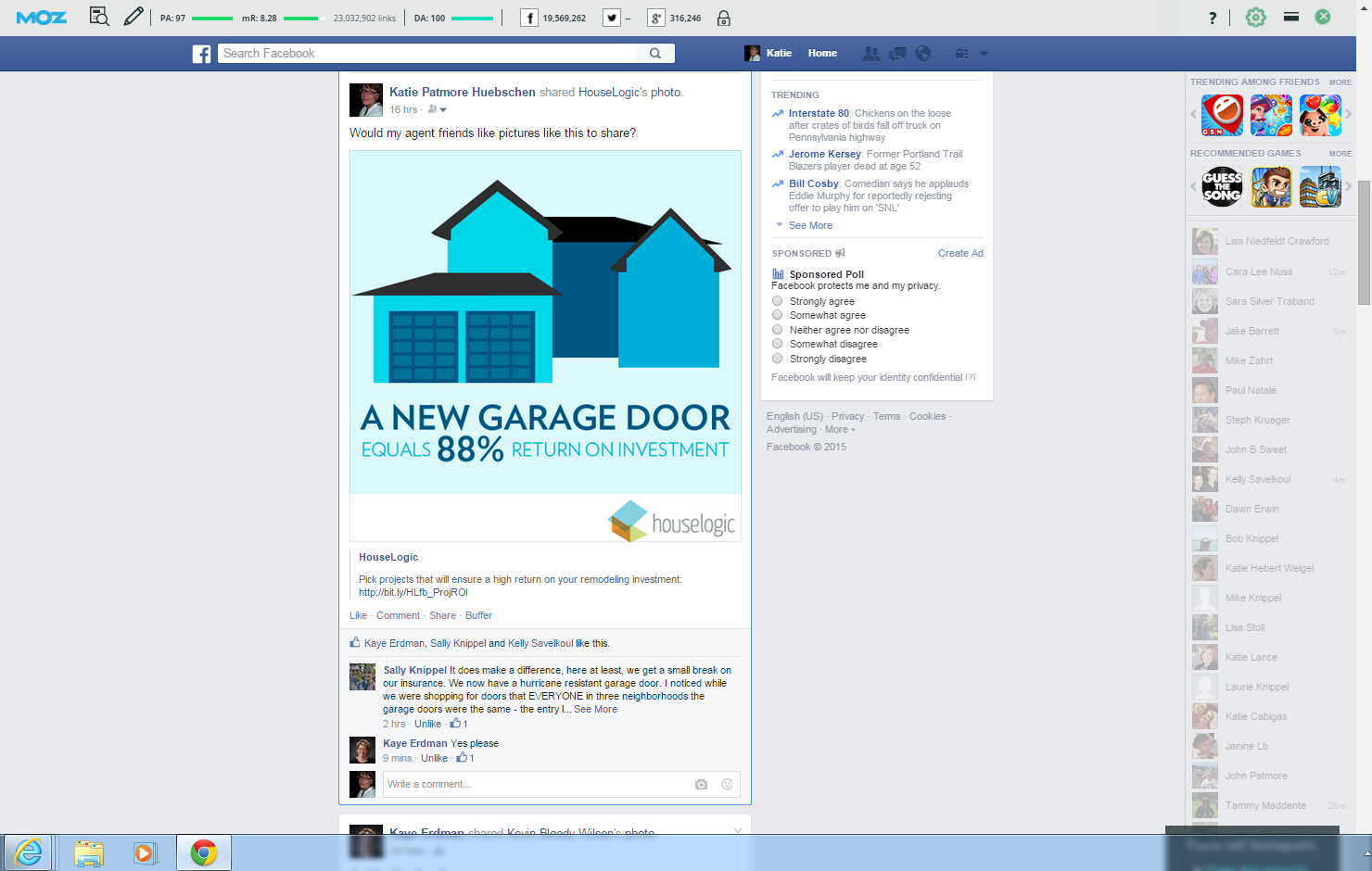
Task: Open Facebook messages icon
Action: pos(897,54)
